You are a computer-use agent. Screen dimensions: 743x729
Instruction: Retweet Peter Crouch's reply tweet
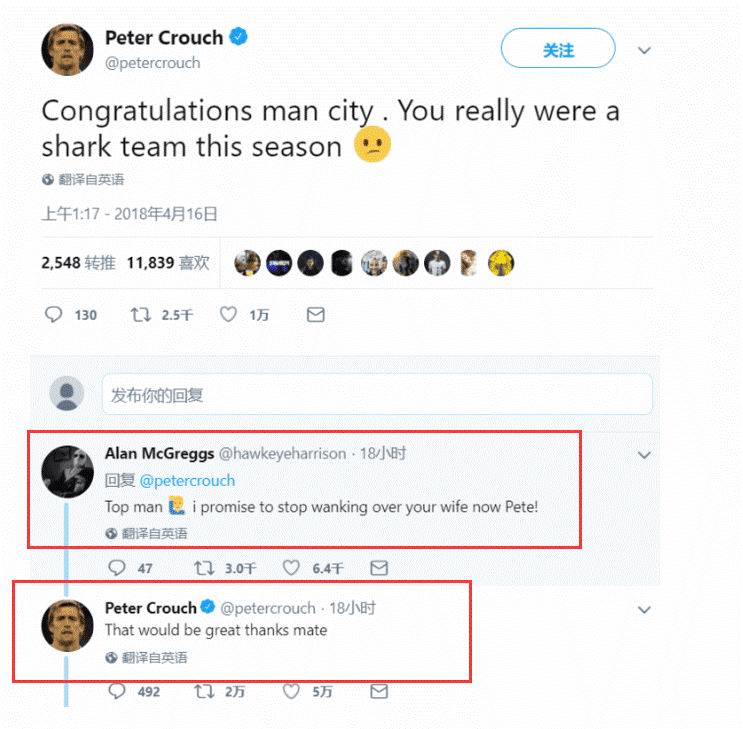tap(204, 691)
